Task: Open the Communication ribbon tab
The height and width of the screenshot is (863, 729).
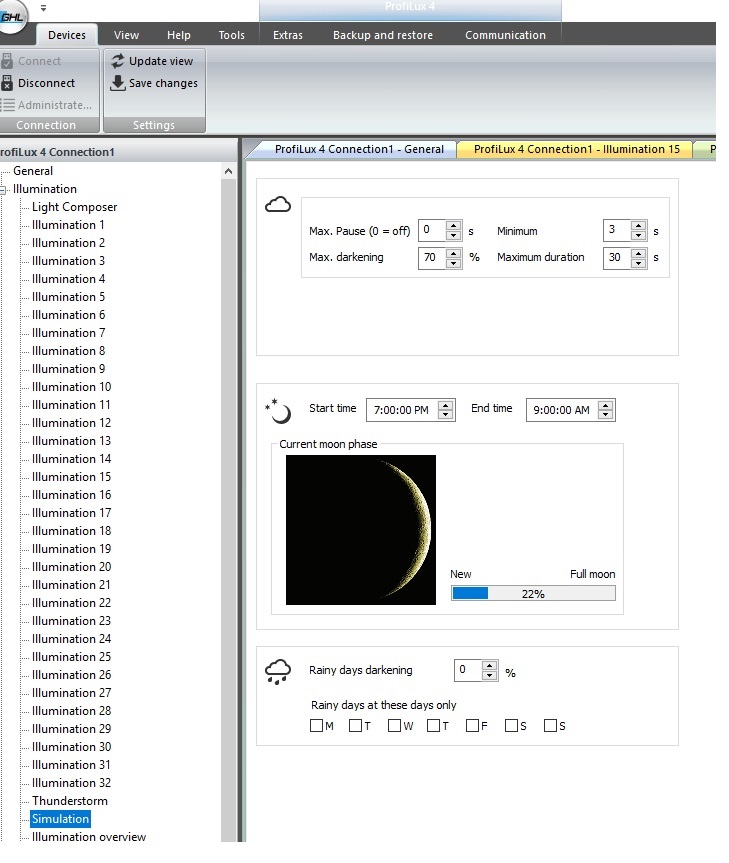Action: click(506, 35)
